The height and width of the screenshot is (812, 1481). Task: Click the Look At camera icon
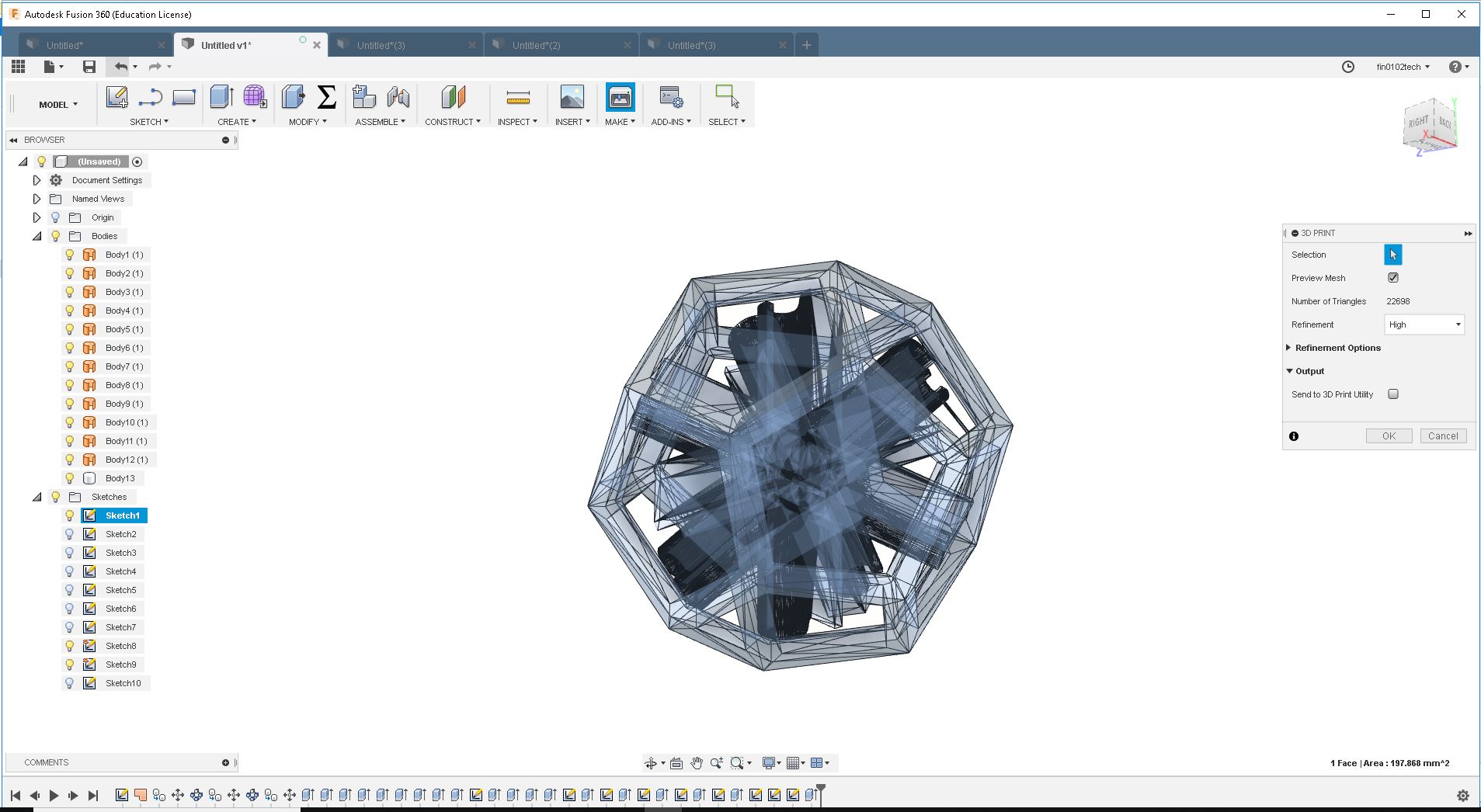676,763
